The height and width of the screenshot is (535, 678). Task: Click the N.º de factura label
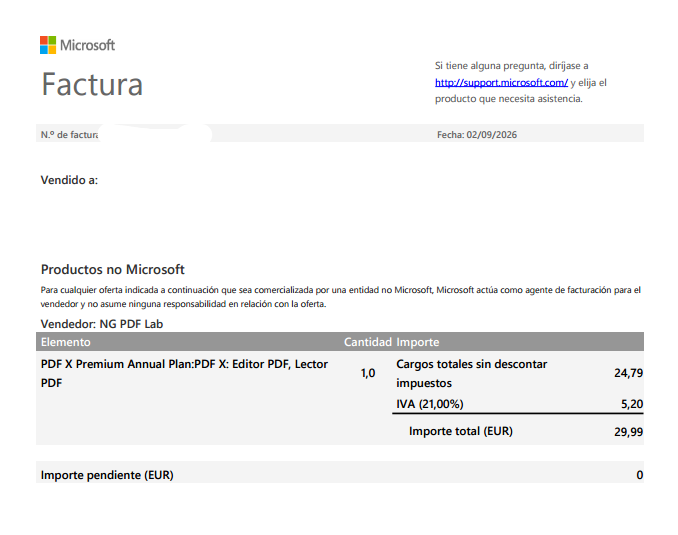point(70,135)
